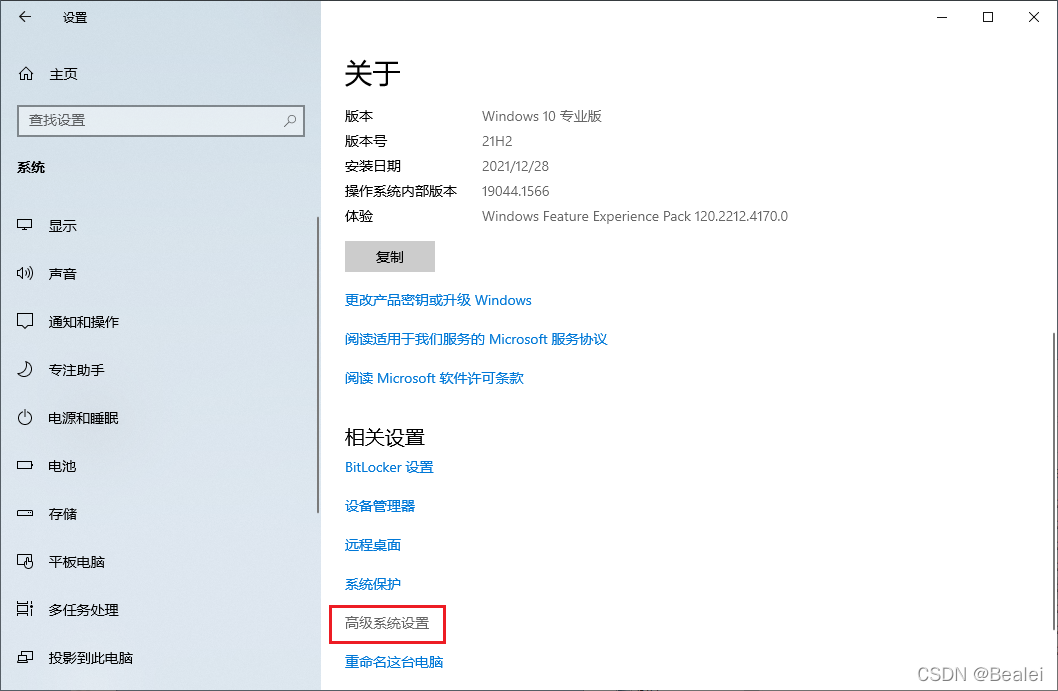Viewport: 1058px width, 691px height.
Task: Click the power icon for 电源和睡眠
Action: (25, 417)
